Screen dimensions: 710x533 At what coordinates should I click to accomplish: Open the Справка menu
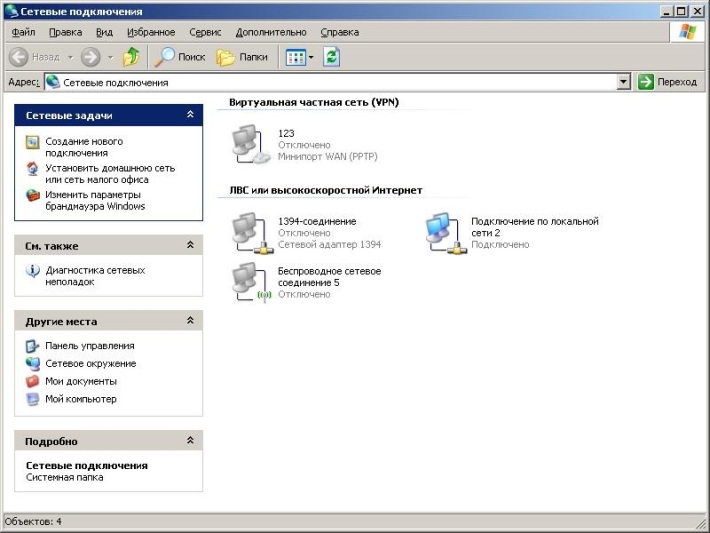tap(340, 32)
